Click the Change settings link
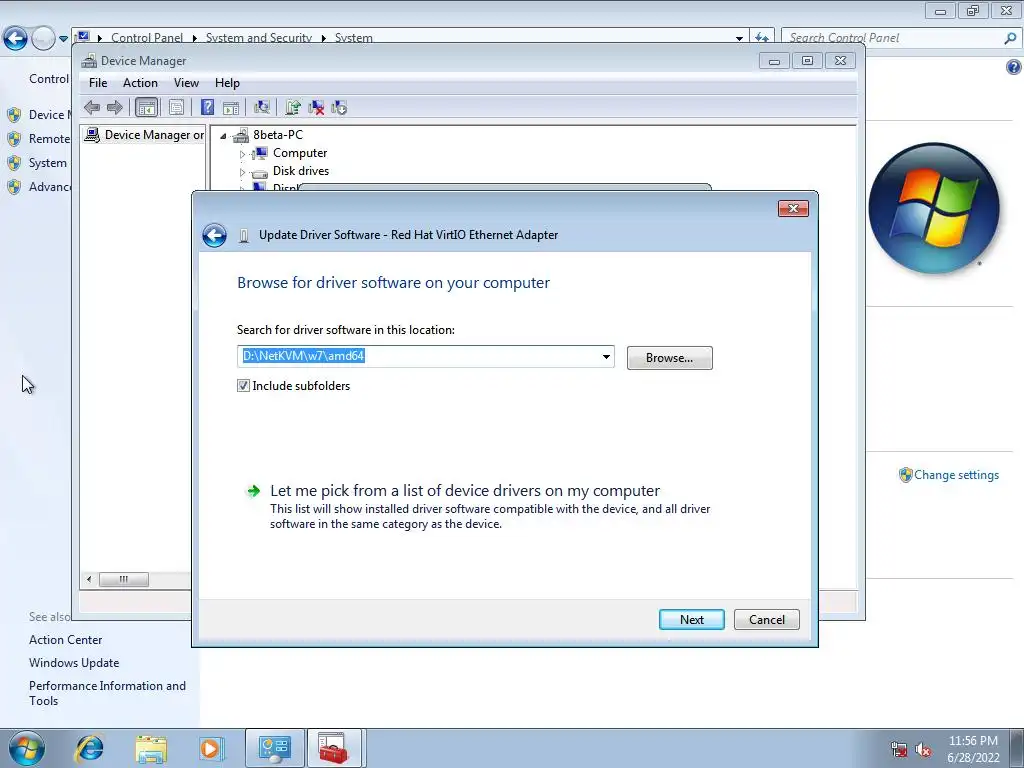Viewport: 1024px width, 768px height. click(x=956, y=475)
